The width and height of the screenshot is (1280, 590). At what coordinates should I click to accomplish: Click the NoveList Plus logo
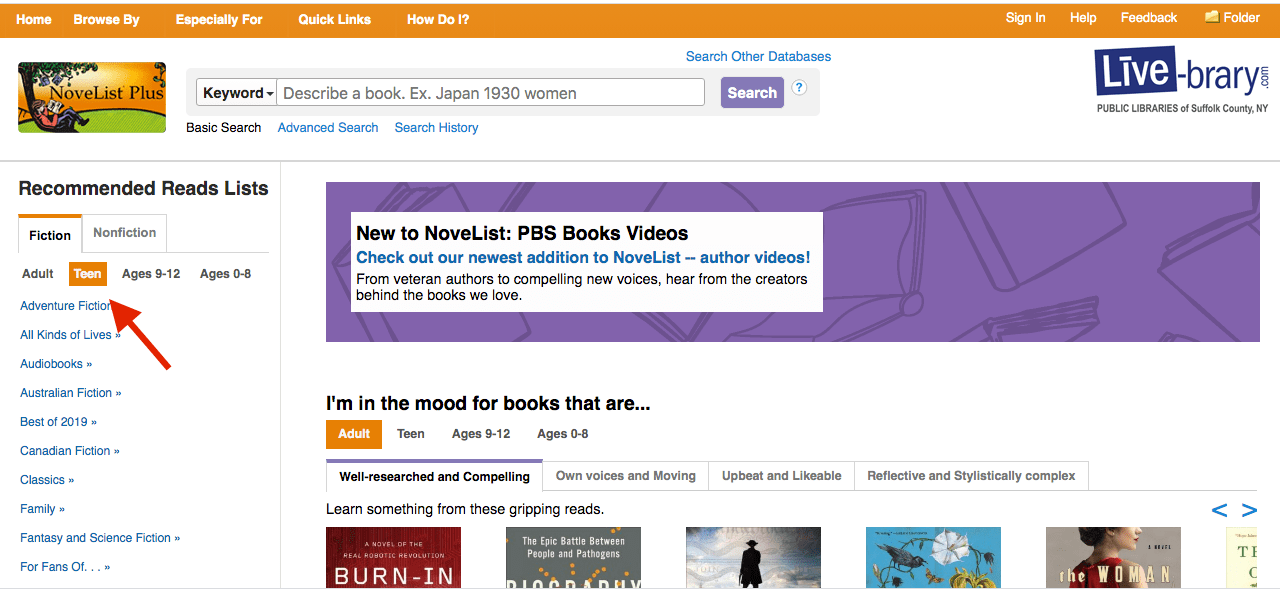[92, 97]
